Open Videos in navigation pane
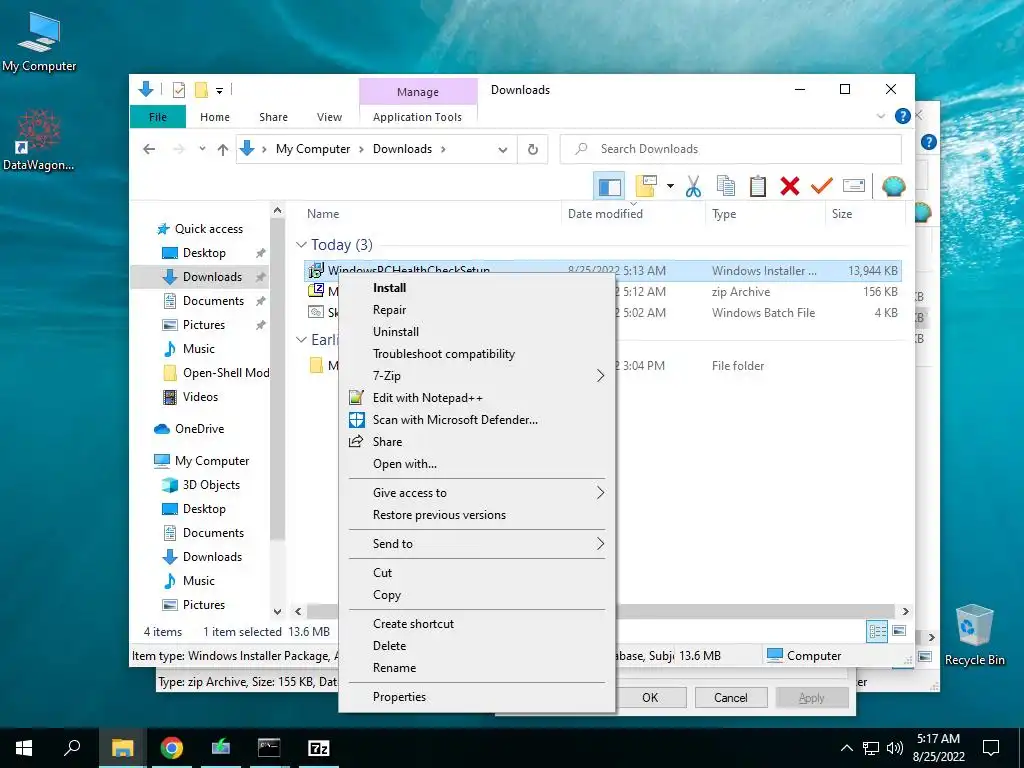The height and width of the screenshot is (768, 1024). tap(200, 397)
